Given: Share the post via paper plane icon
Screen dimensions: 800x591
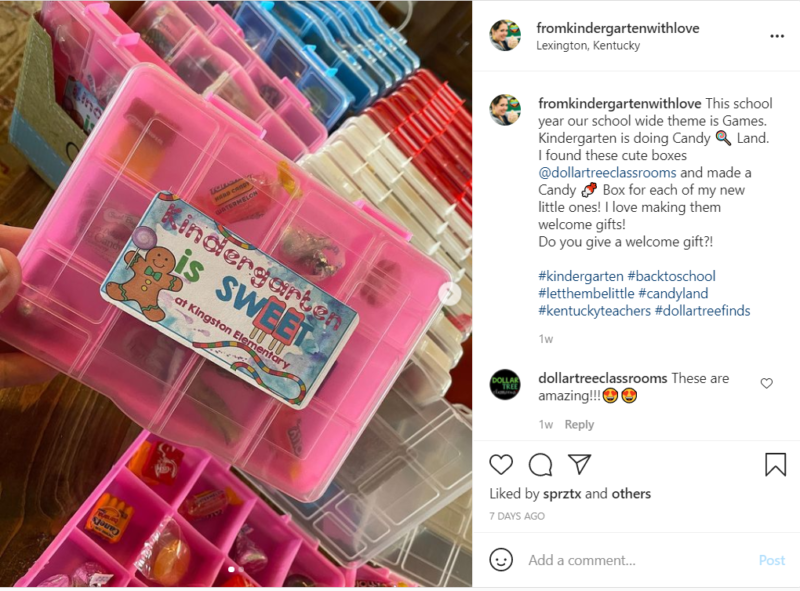Looking at the screenshot, I should (580, 464).
